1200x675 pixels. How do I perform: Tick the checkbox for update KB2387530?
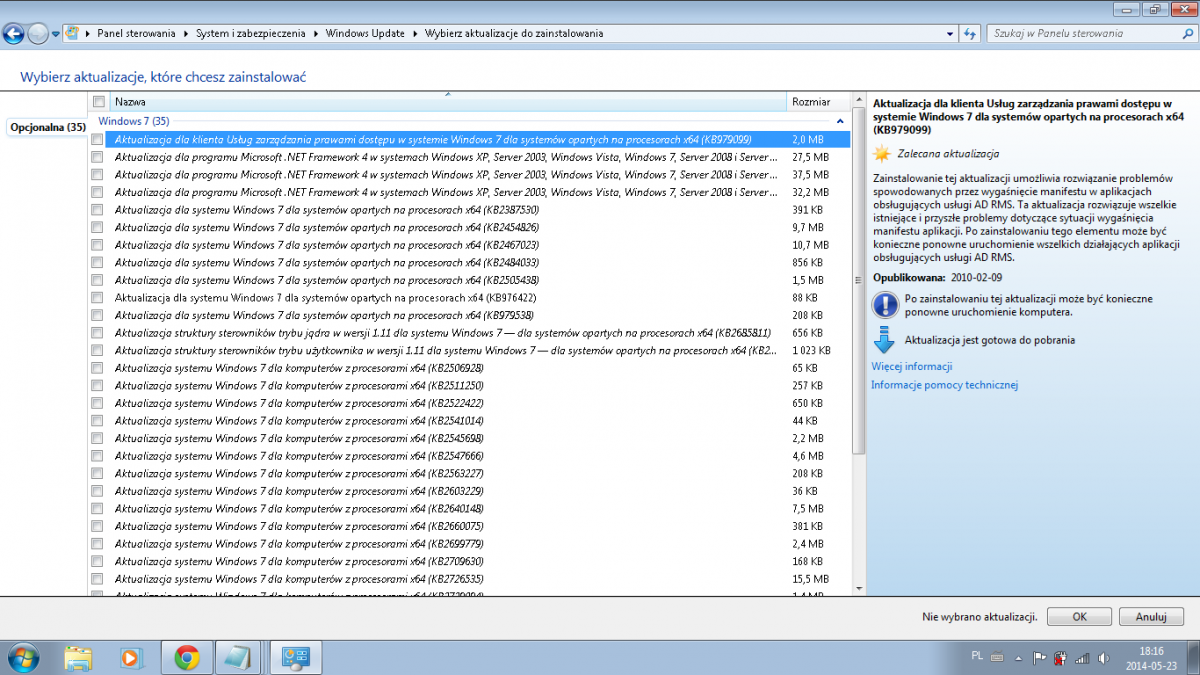tap(97, 210)
